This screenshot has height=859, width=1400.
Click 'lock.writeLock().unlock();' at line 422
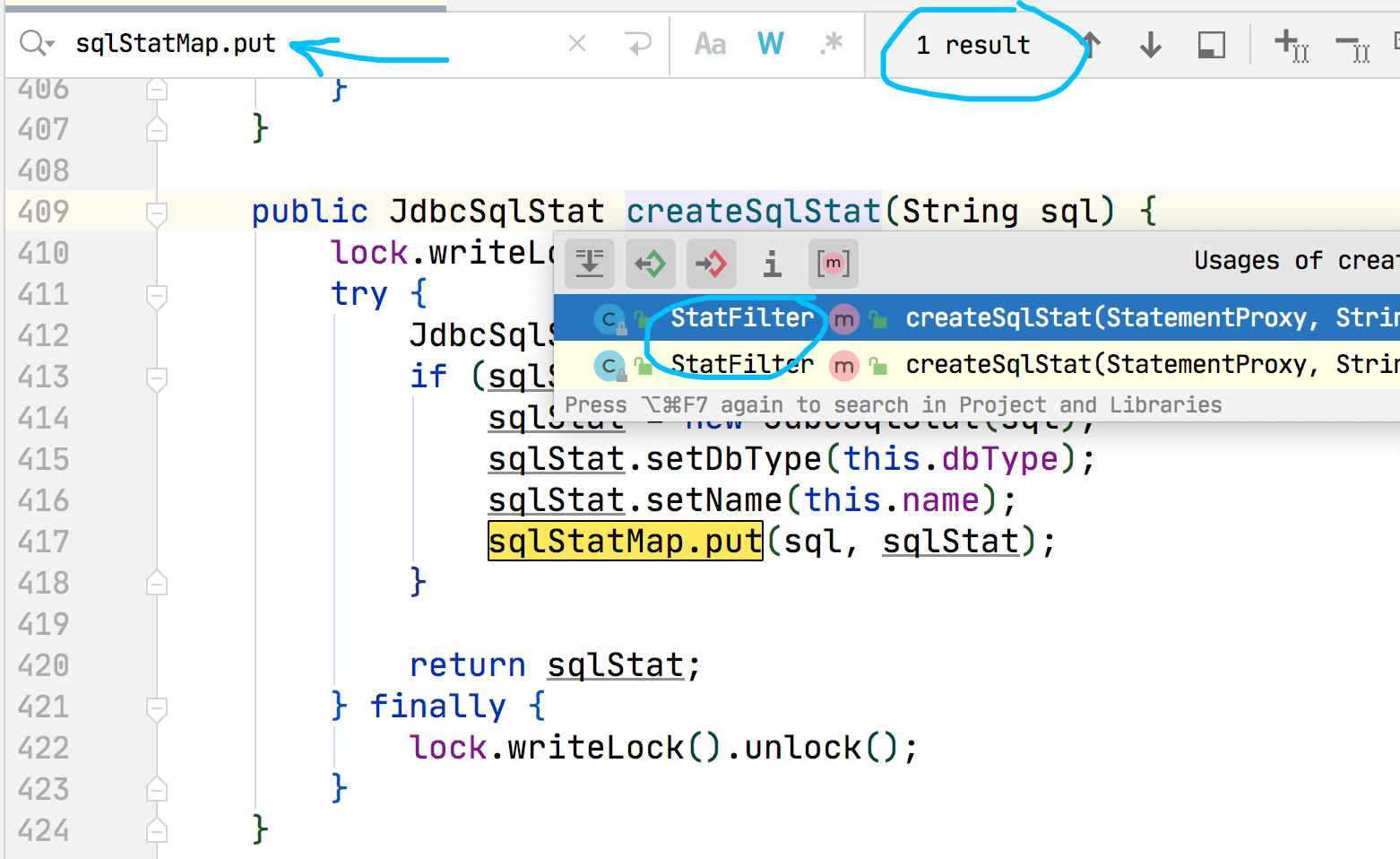664,748
